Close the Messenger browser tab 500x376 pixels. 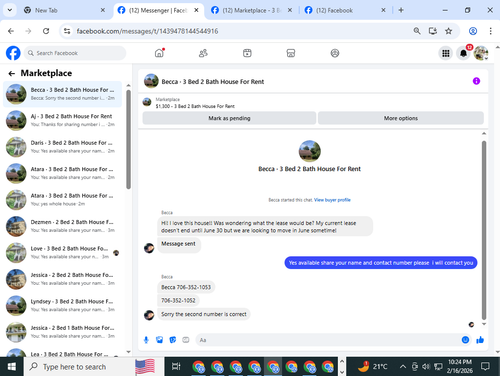196,10
